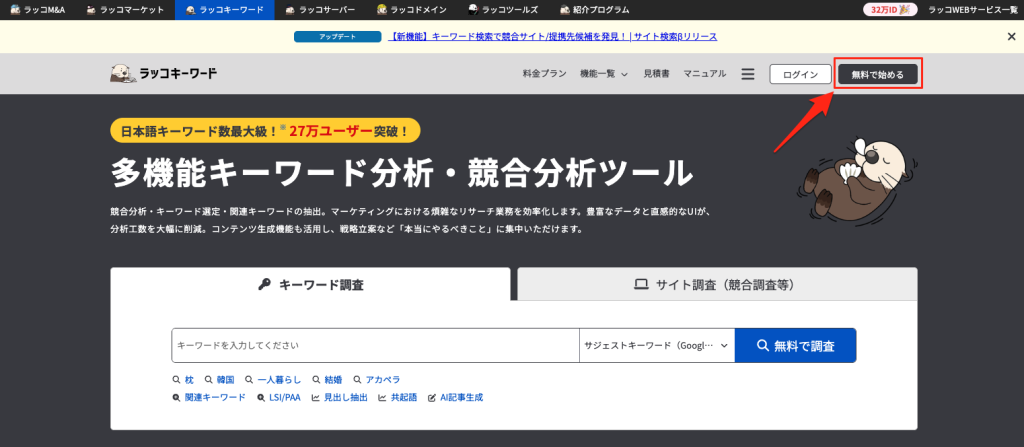Open the 共起語 tool link
1024x447 pixels.
coord(397,397)
